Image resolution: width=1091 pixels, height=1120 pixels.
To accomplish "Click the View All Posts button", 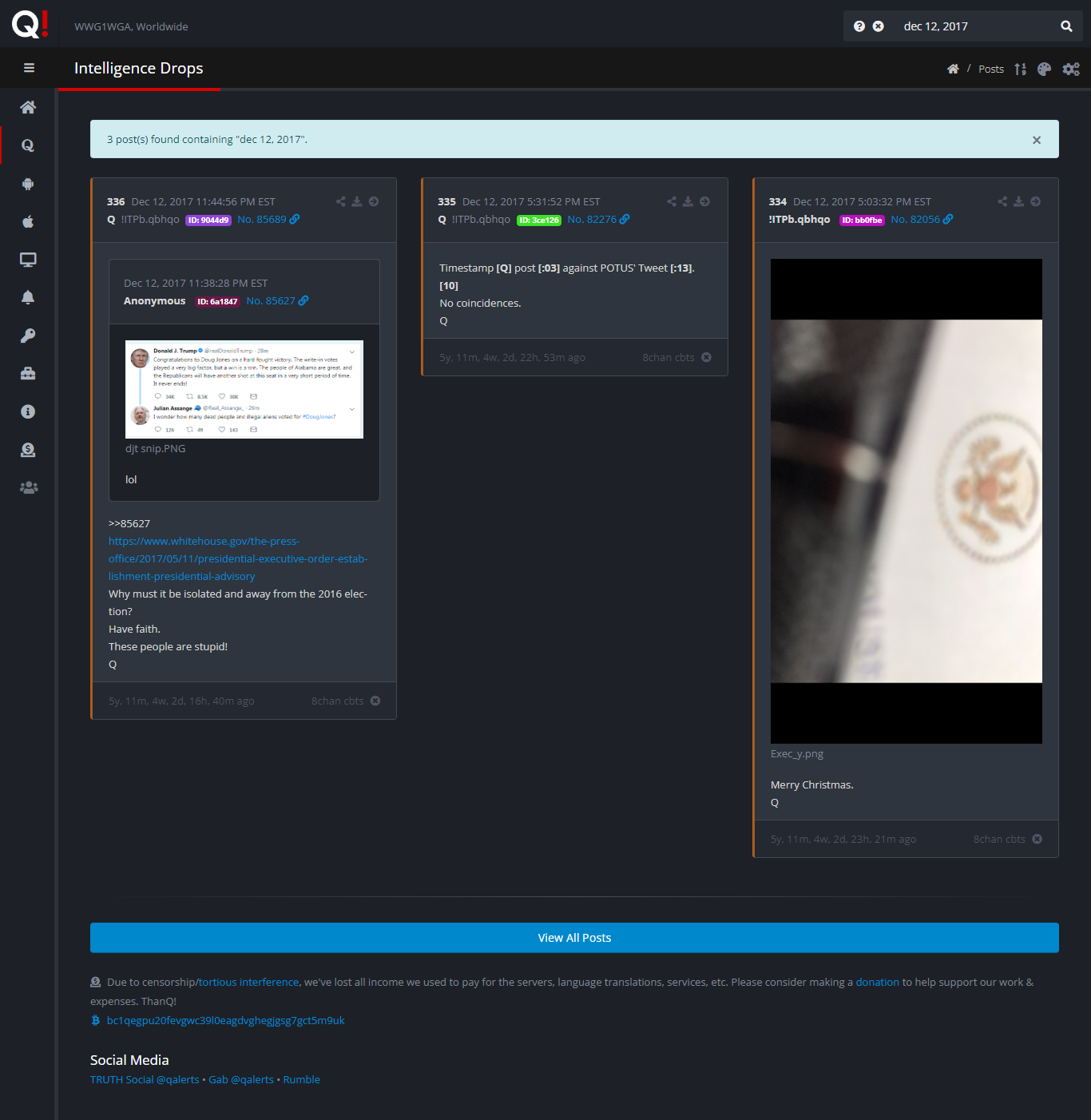I will 574,938.
